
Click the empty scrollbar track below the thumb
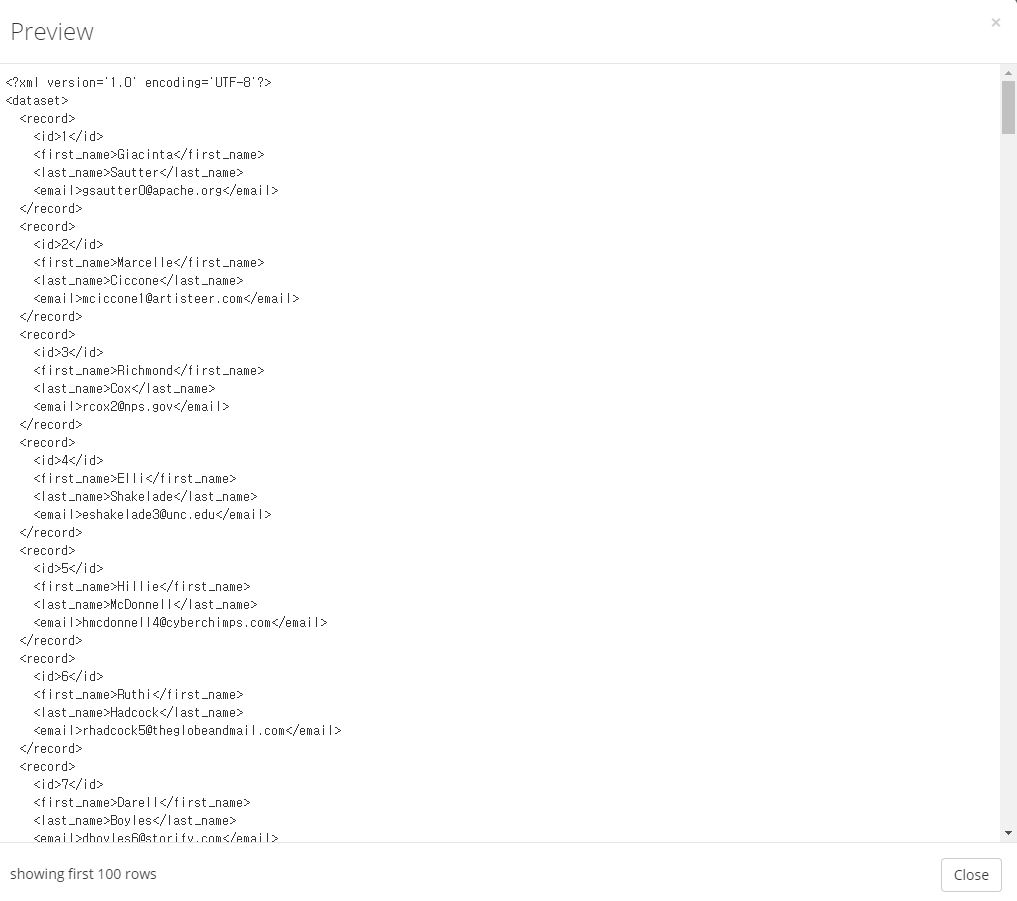(1008, 480)
